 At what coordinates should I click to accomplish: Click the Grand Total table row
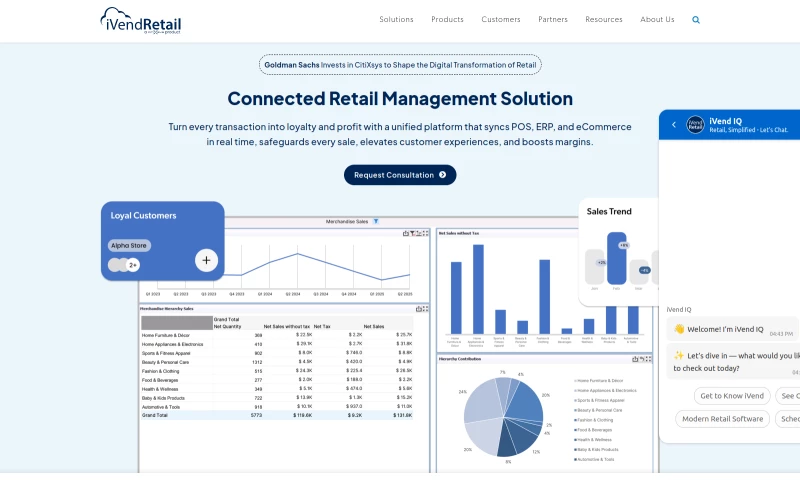tap(277, 415)
